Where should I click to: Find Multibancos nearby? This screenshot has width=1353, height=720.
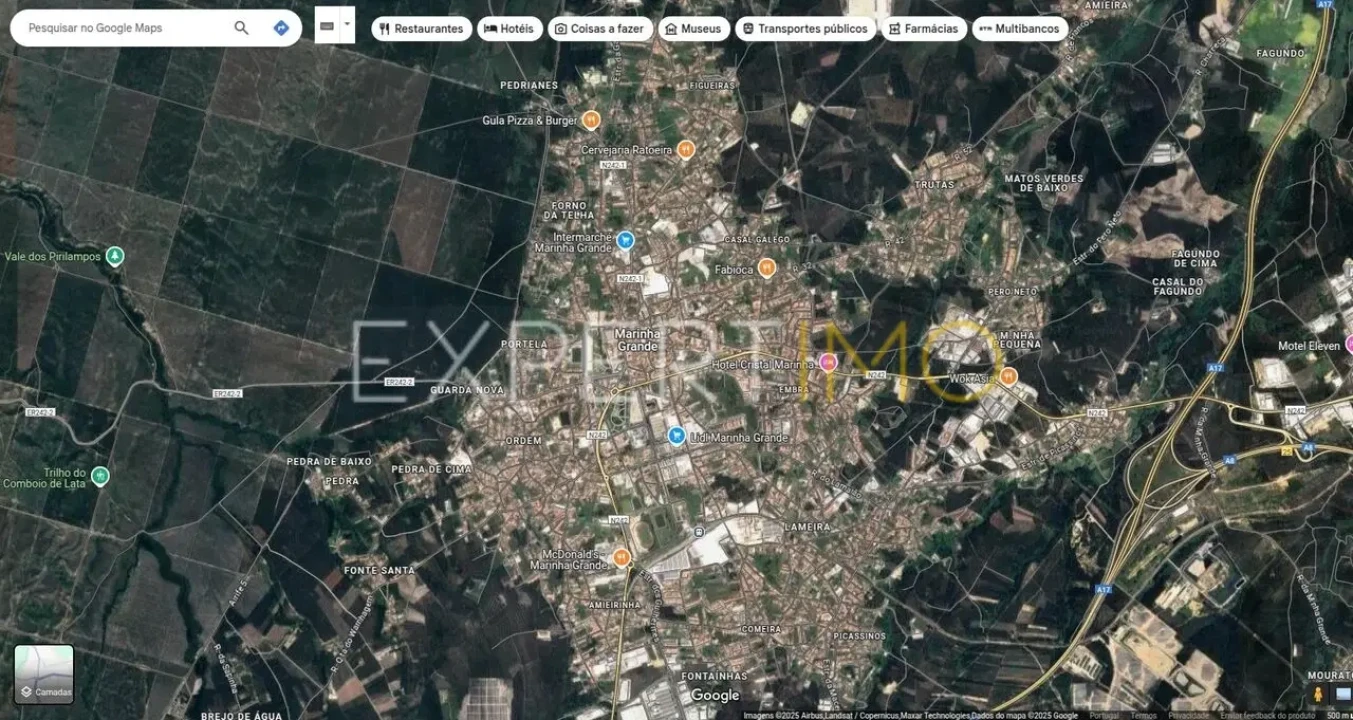1019,29
